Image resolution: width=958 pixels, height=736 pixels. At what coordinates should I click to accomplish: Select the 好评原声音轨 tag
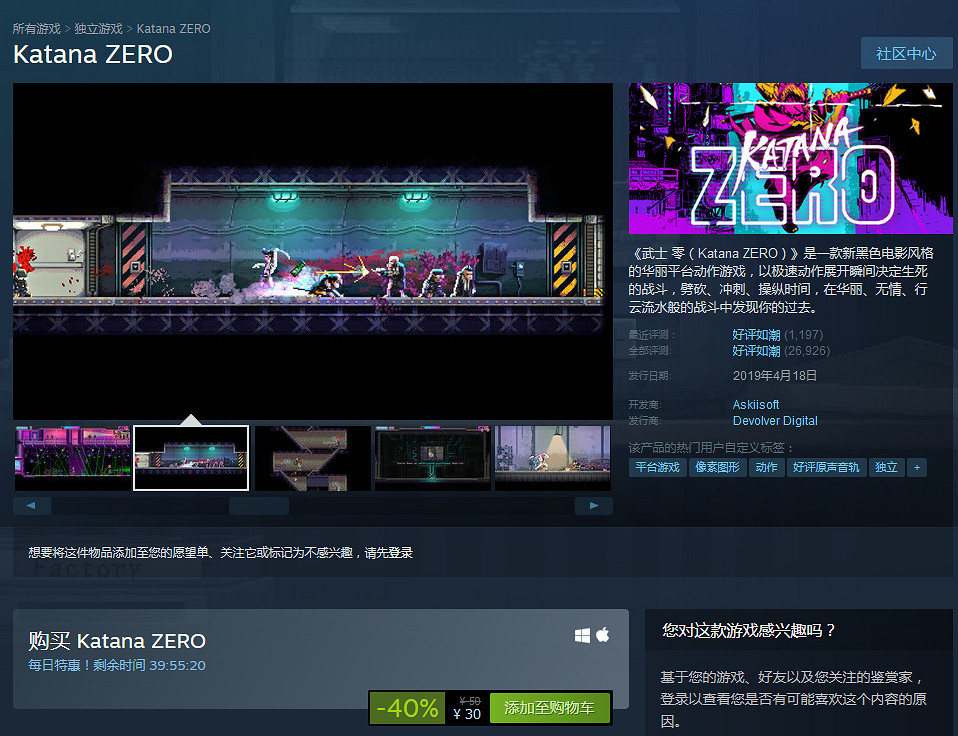tap(827, 467)
